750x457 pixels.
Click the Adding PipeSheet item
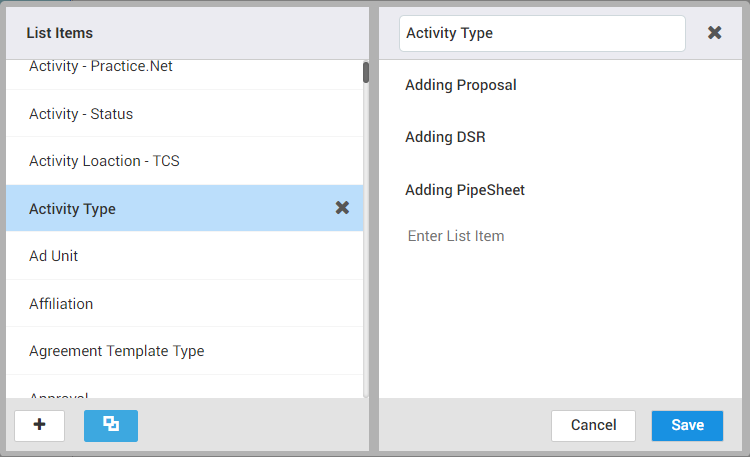[x=465, y=190]
